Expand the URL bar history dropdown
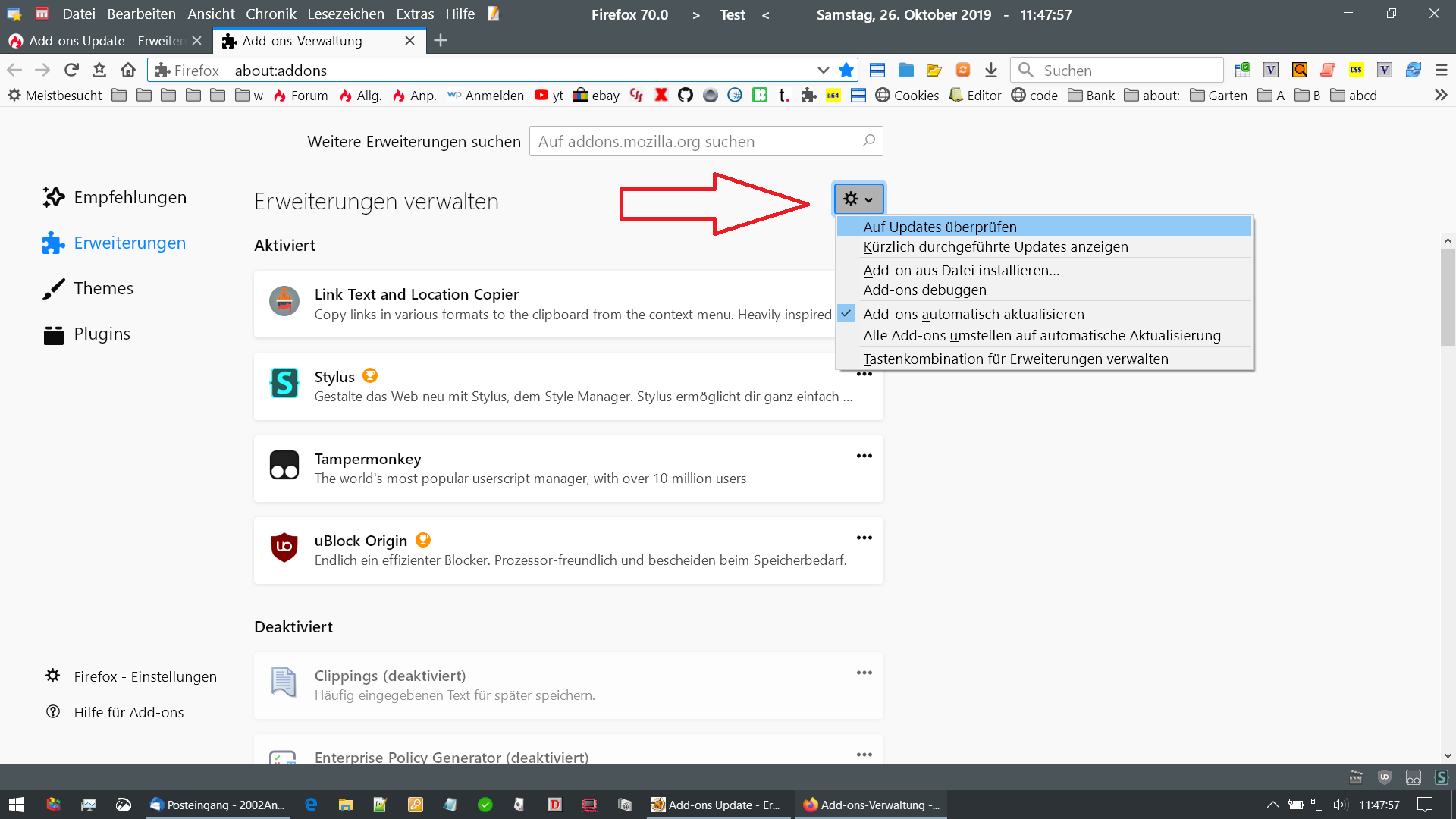Viewport: 1456px width, 819px height. pos(823,70)
